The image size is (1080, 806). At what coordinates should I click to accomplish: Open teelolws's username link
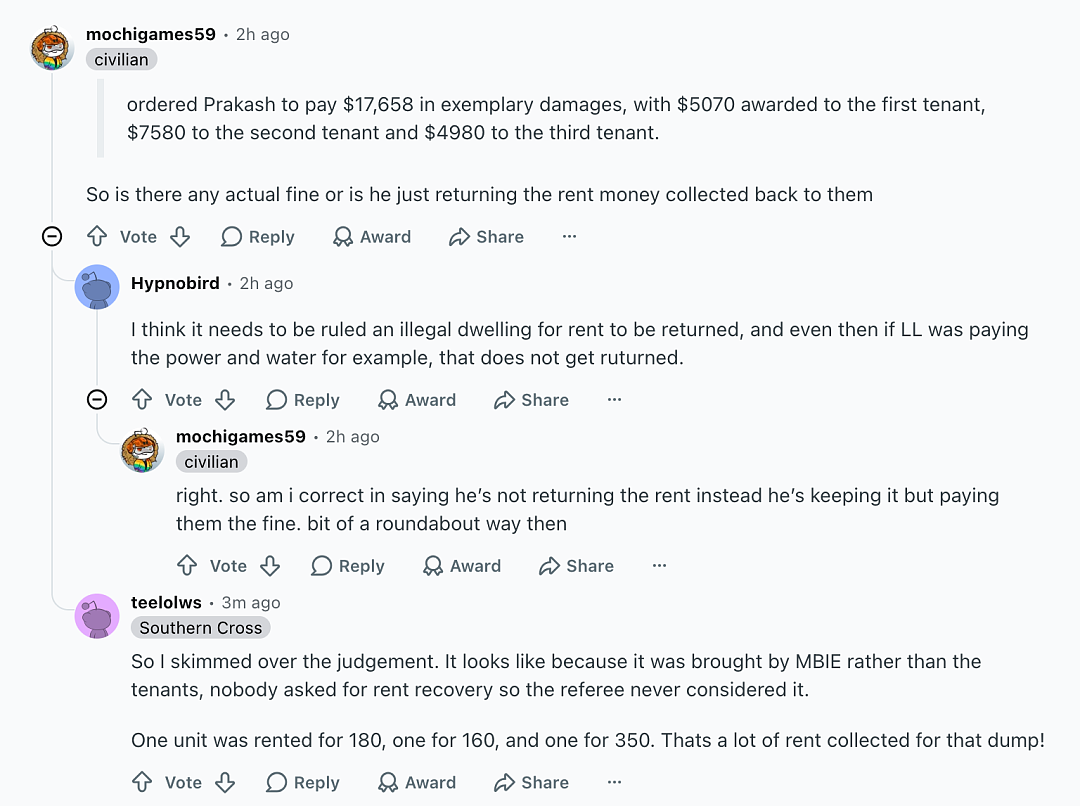(166, 602)
